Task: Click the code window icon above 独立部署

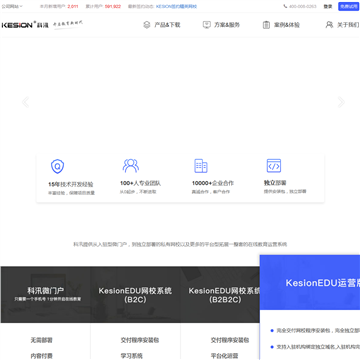Action: point(274,166)
